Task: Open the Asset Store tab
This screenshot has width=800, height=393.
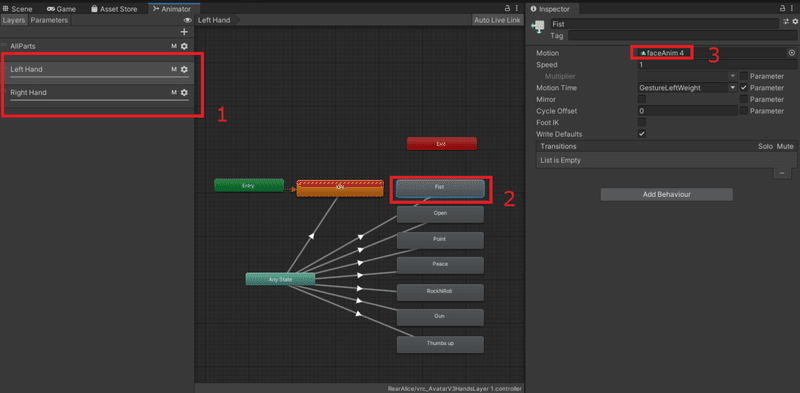Action: 114,9
